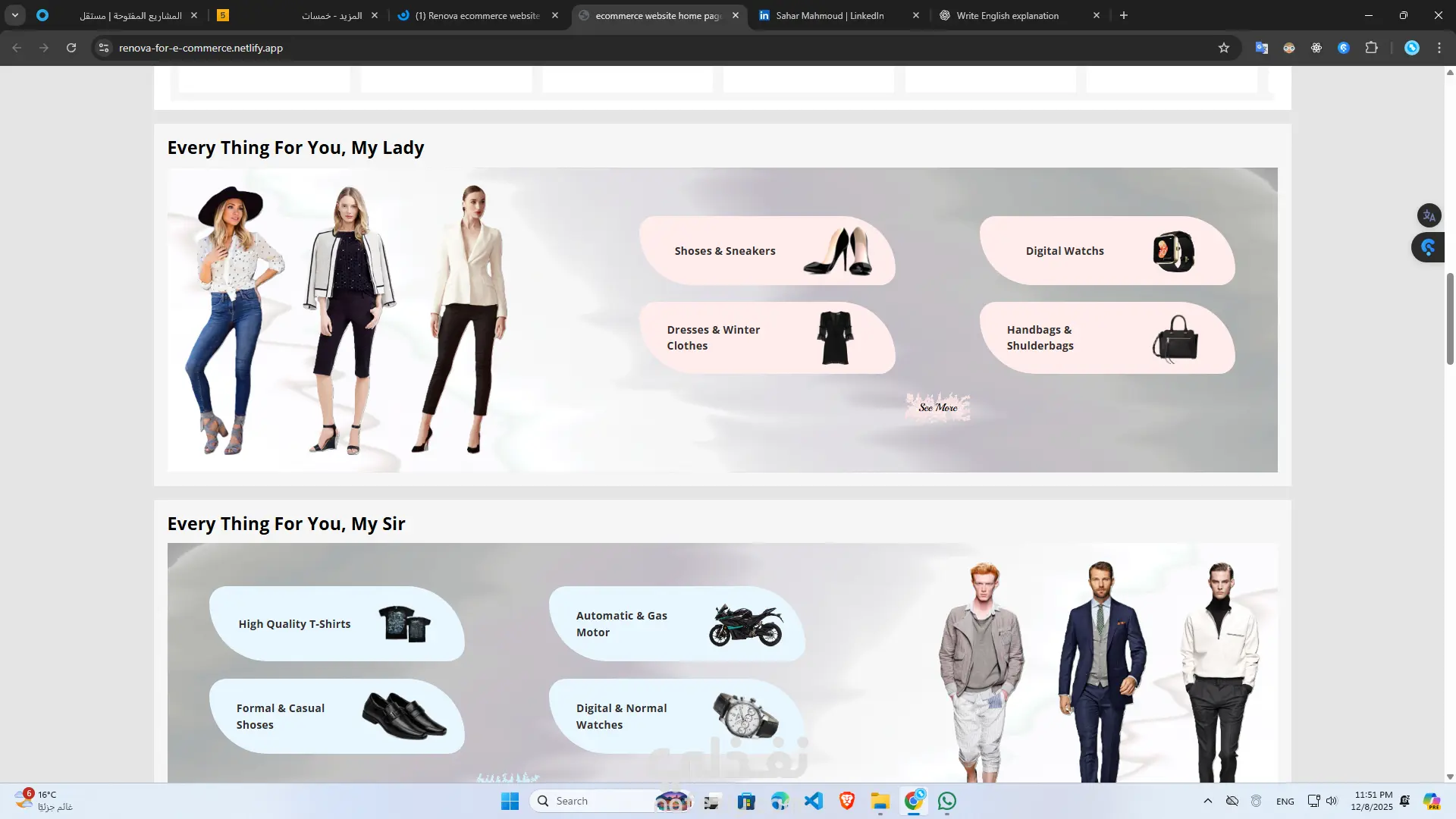Open Visual Studio Code from the taskbar
The height and width of the screenshot is (819, 1456).
pyautogui.click(x=813, y=801)
